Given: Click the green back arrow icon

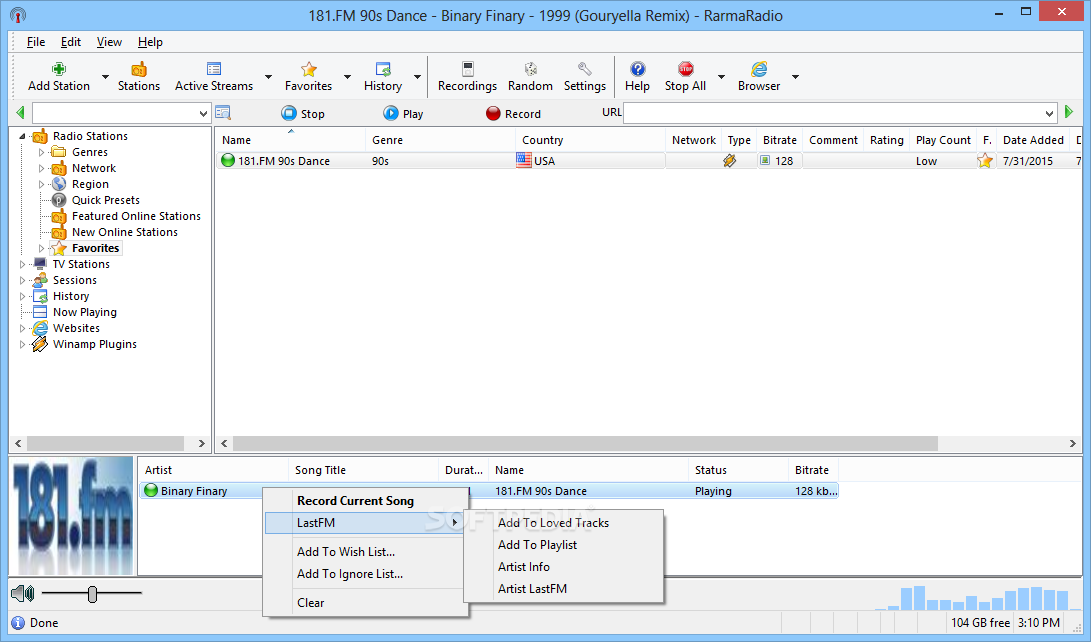Looking at the screenshot, I should [20, 113].
